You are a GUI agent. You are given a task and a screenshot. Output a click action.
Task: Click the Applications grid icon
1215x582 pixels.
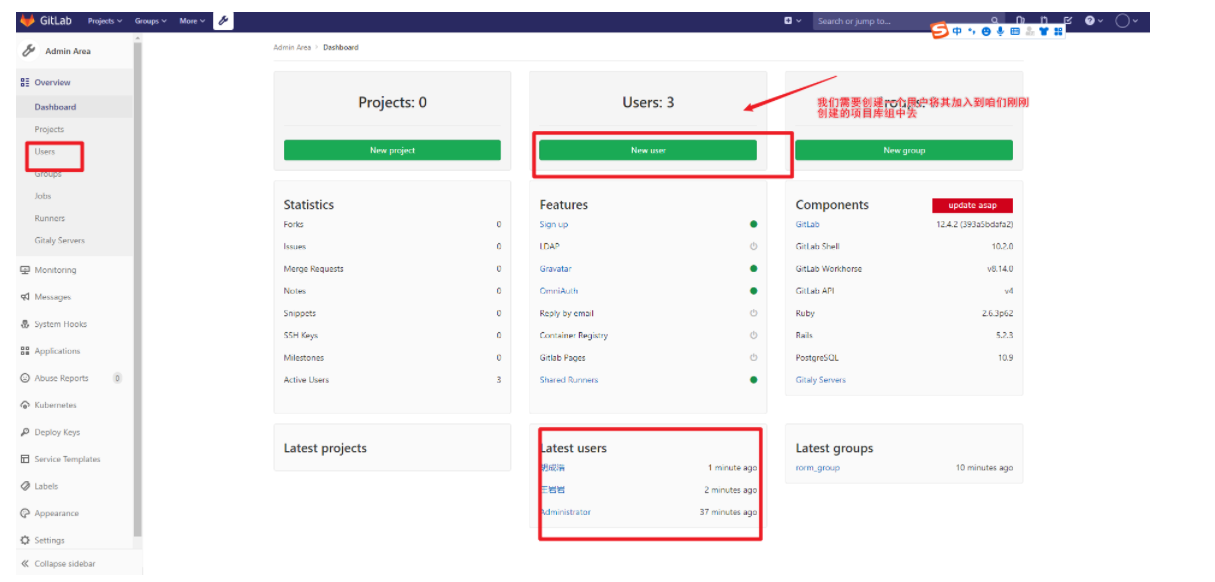click(x=25, y=351)
